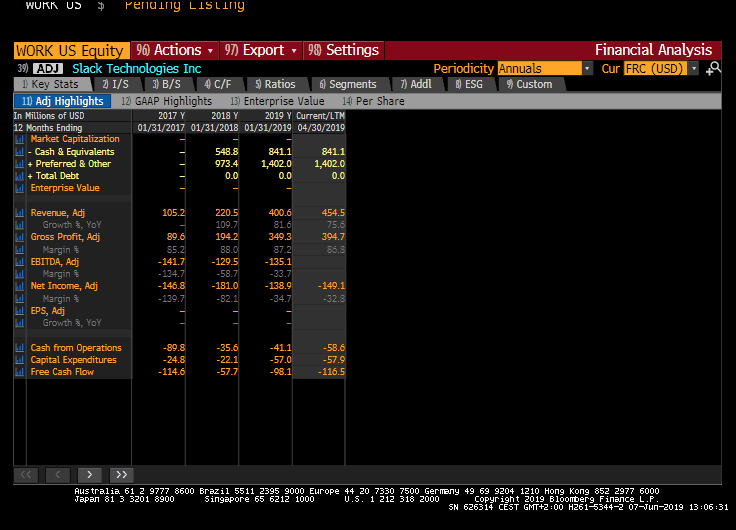The image size is (736, 530).
Task: Open chart icon for Net Income Margin % row
Action: coord(20,299)
